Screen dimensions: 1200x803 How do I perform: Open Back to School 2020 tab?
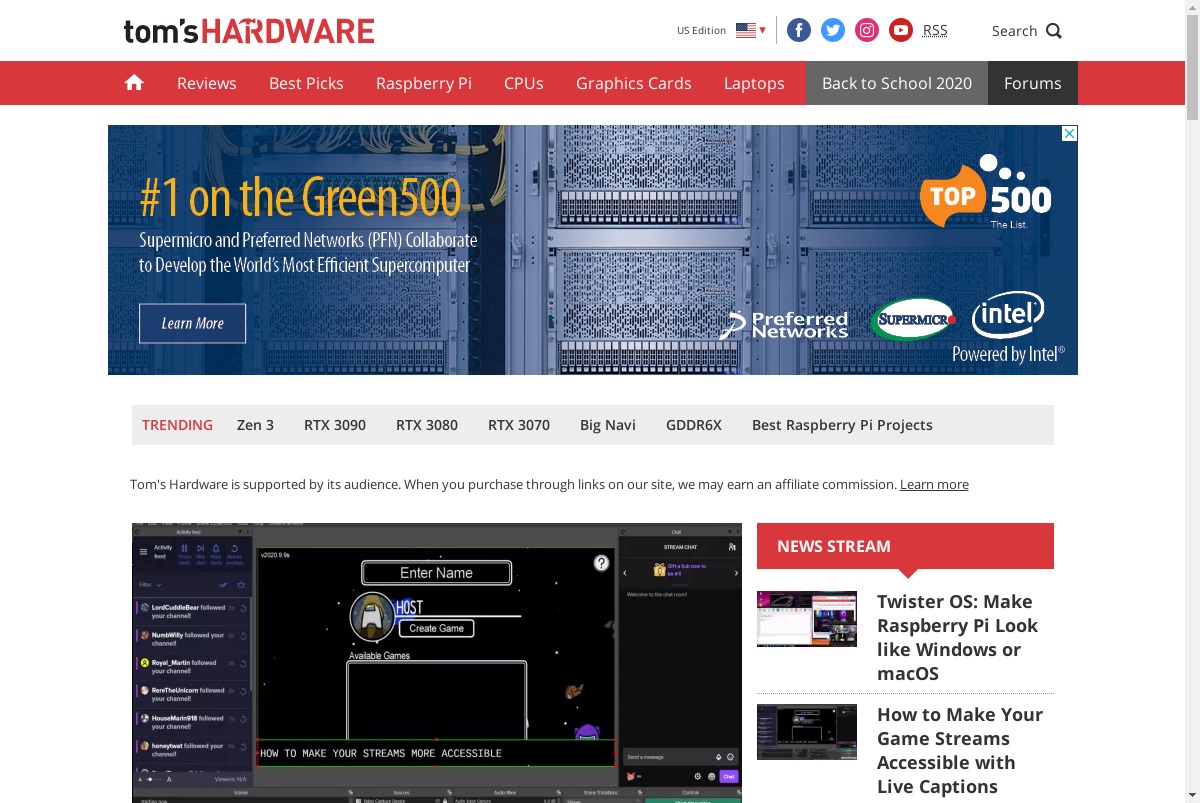click(897, 83)
